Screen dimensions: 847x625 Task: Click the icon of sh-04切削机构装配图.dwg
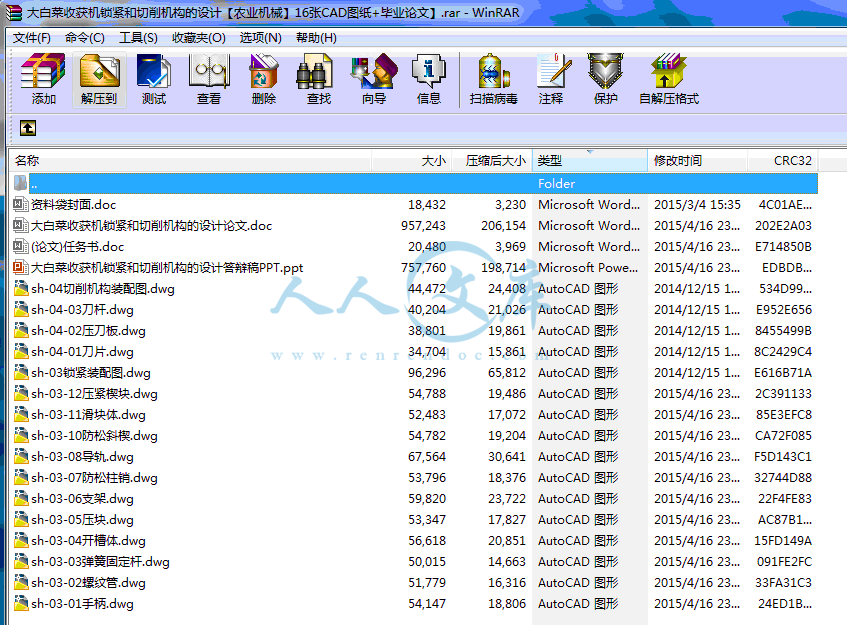coord(21,288)
